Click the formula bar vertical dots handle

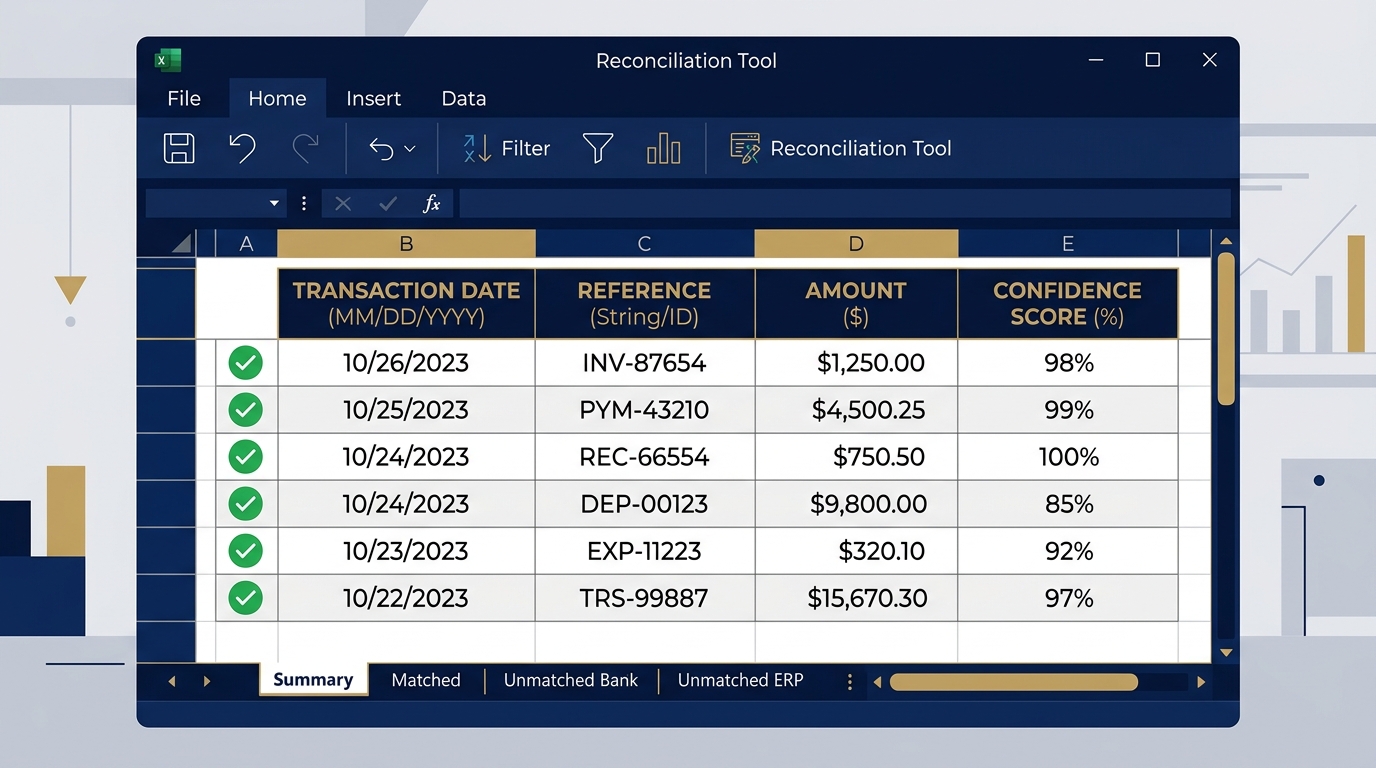[x=304, y=203]
